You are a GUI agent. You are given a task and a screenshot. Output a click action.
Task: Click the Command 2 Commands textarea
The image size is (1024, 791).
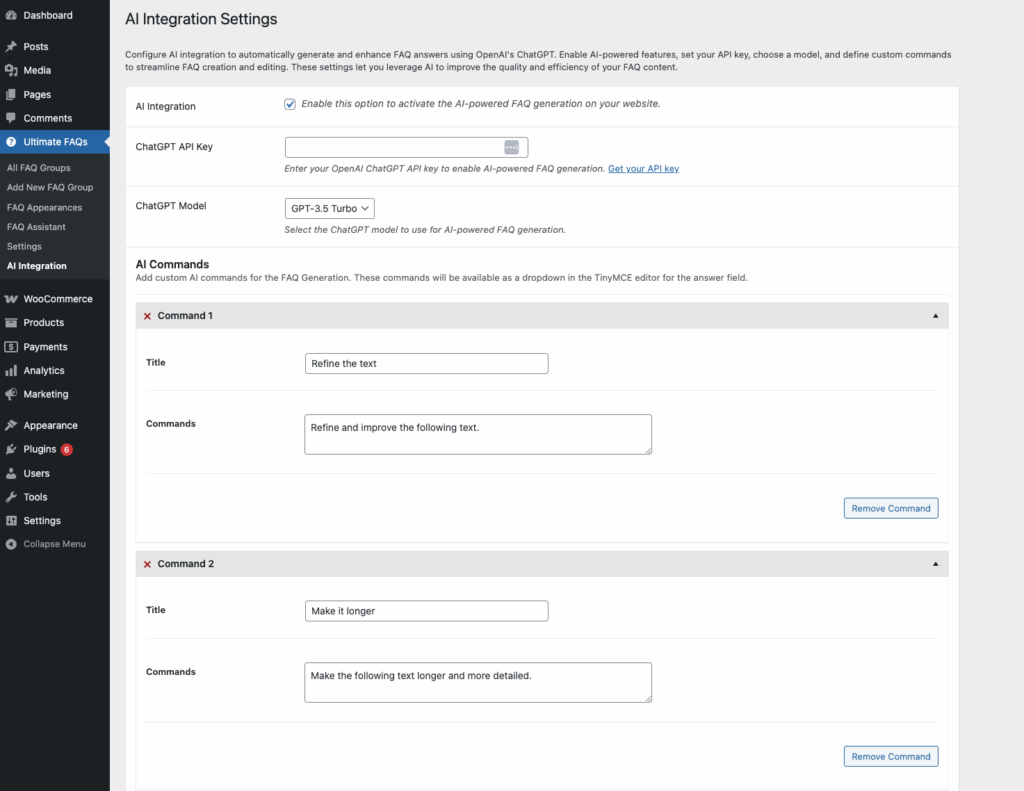478,683
